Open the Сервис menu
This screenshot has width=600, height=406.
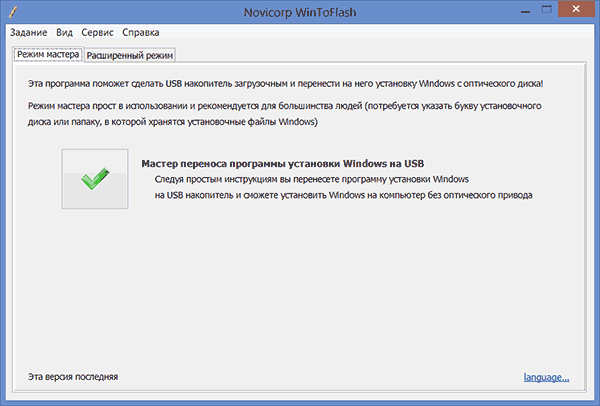(97, 33)
